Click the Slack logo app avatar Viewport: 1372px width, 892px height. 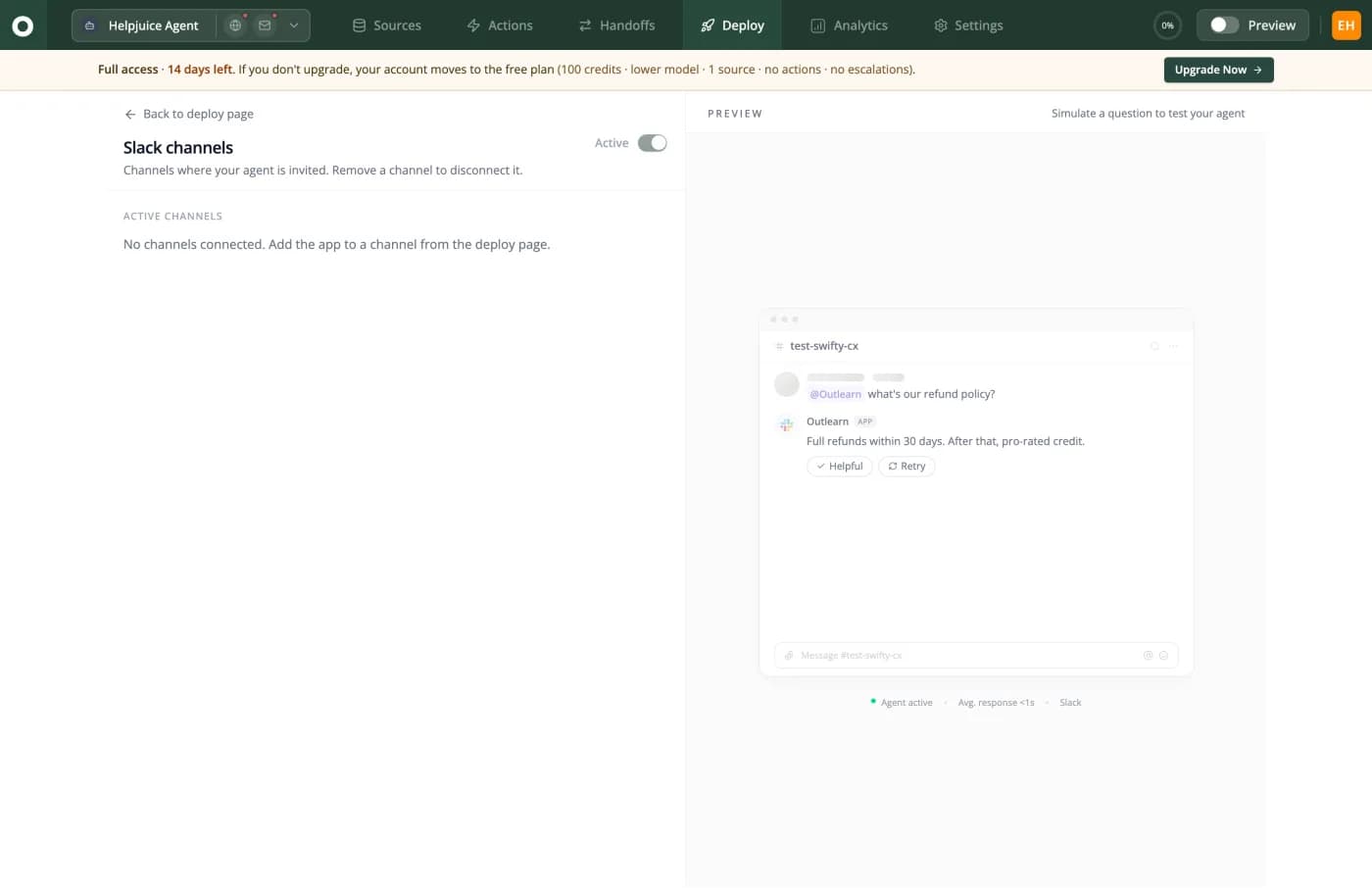point(786,424)
